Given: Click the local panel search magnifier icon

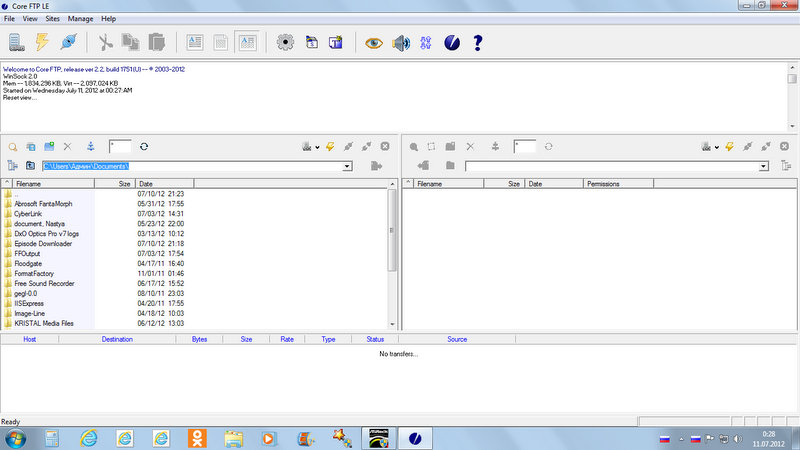Looking at the screenshot, I should [13, 147].
